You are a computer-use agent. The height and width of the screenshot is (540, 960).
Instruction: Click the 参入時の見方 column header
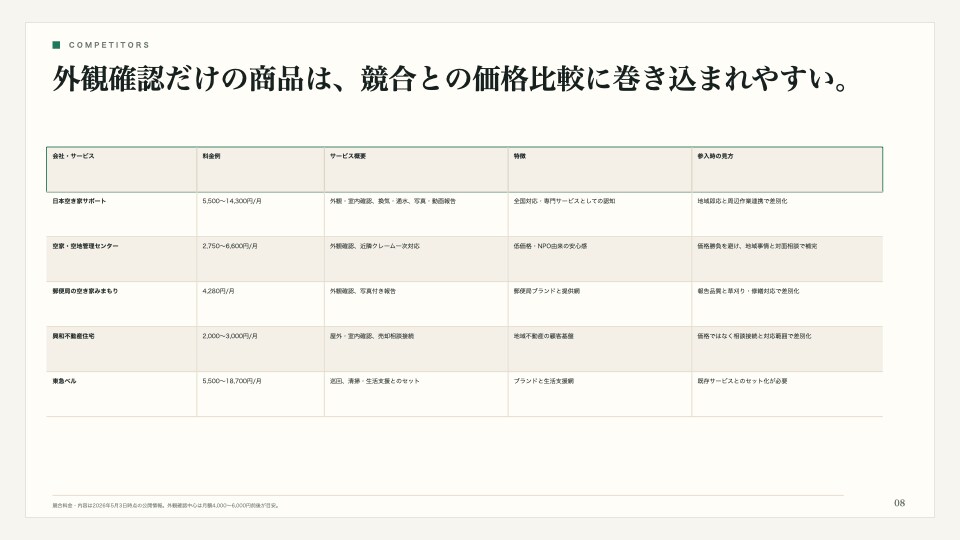(x=787, y=170)
